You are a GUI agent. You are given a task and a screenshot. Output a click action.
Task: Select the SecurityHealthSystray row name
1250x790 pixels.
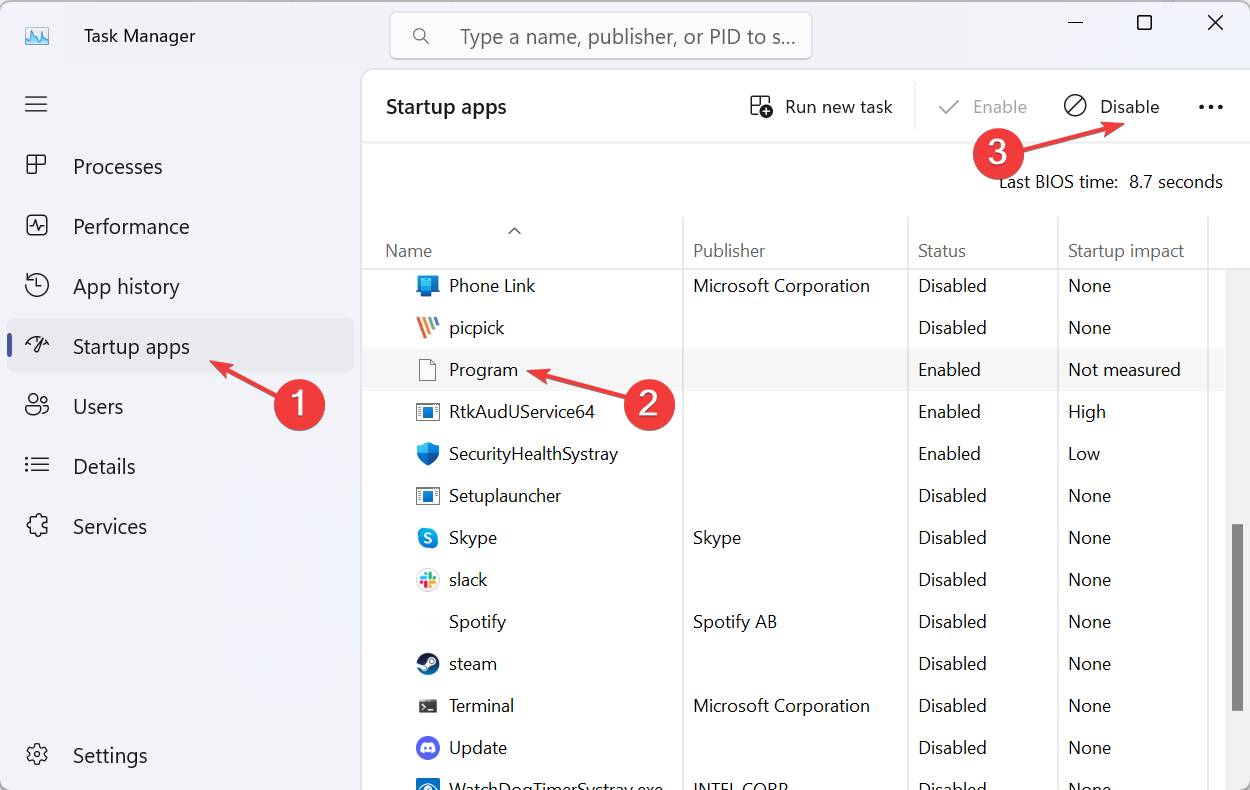click(x=534, y=454)
